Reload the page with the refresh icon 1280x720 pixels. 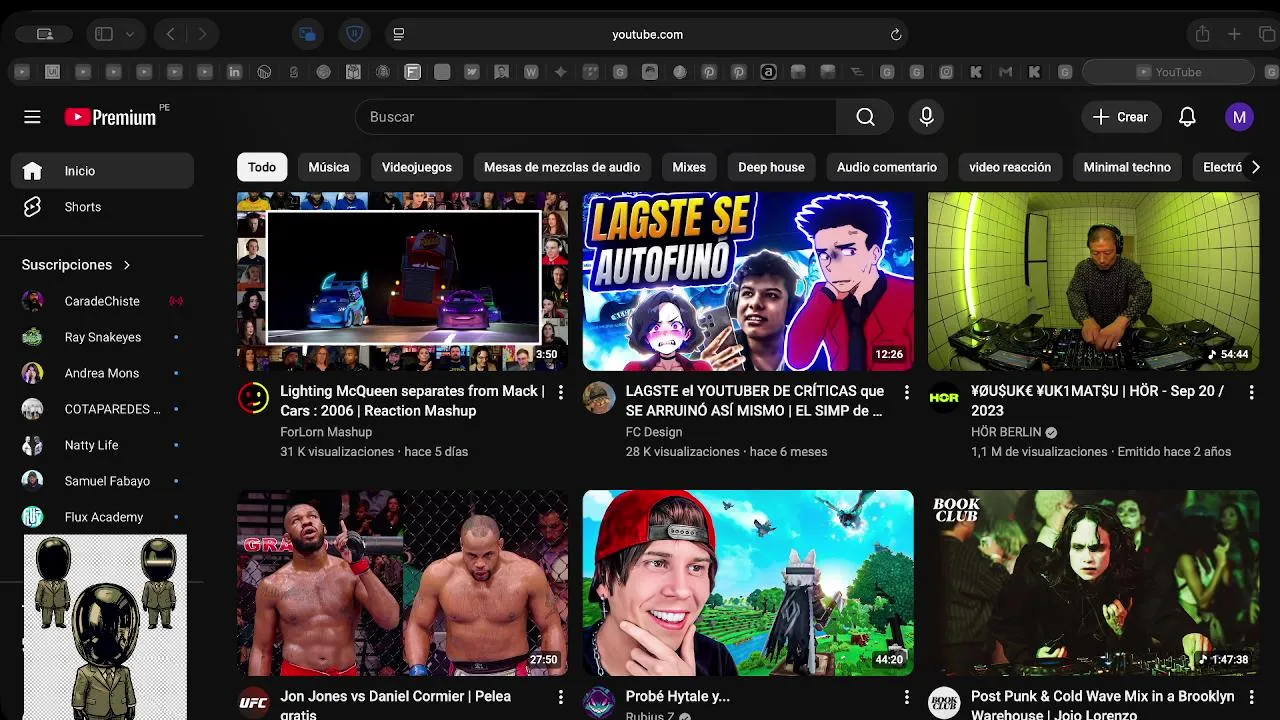[896, 34]
